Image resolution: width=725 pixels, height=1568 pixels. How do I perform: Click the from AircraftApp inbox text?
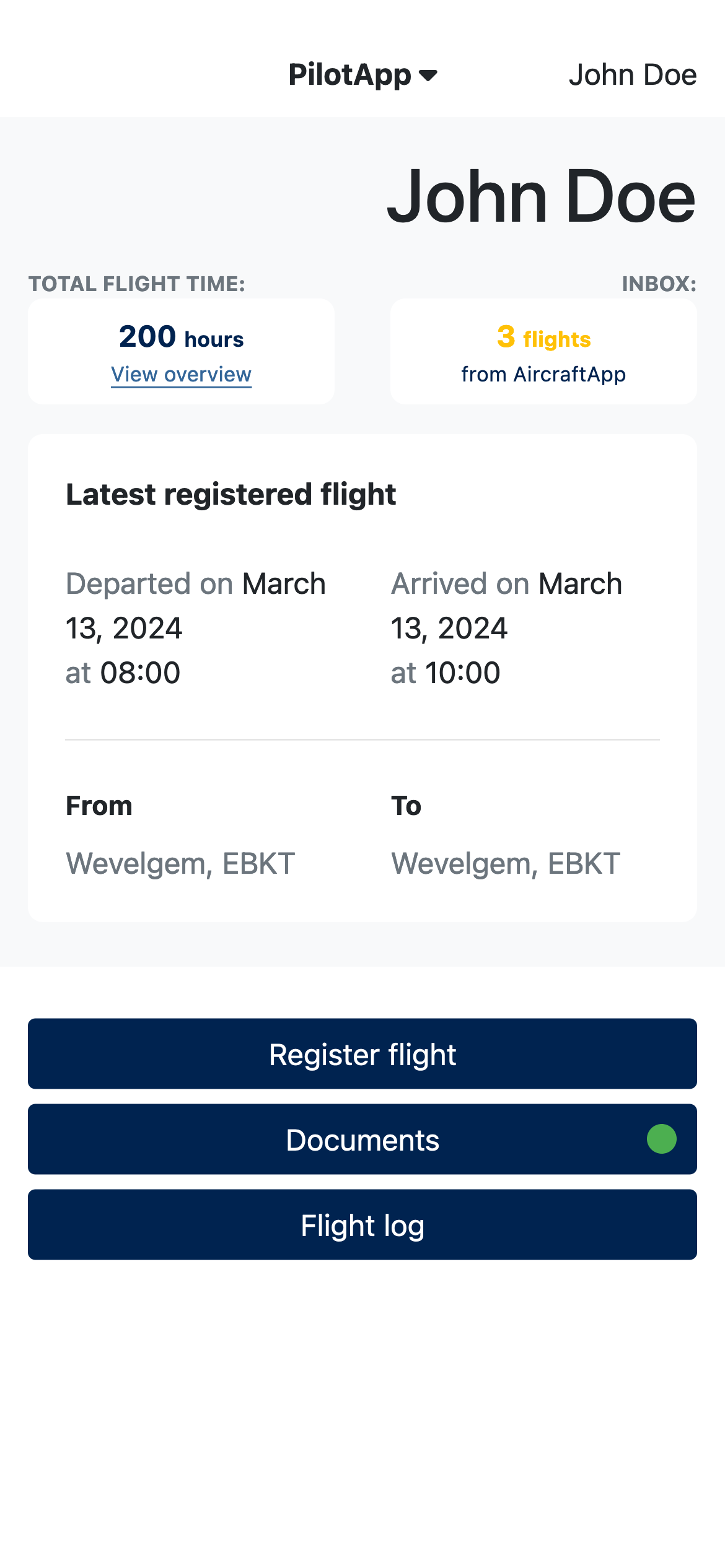click(543, 375)
